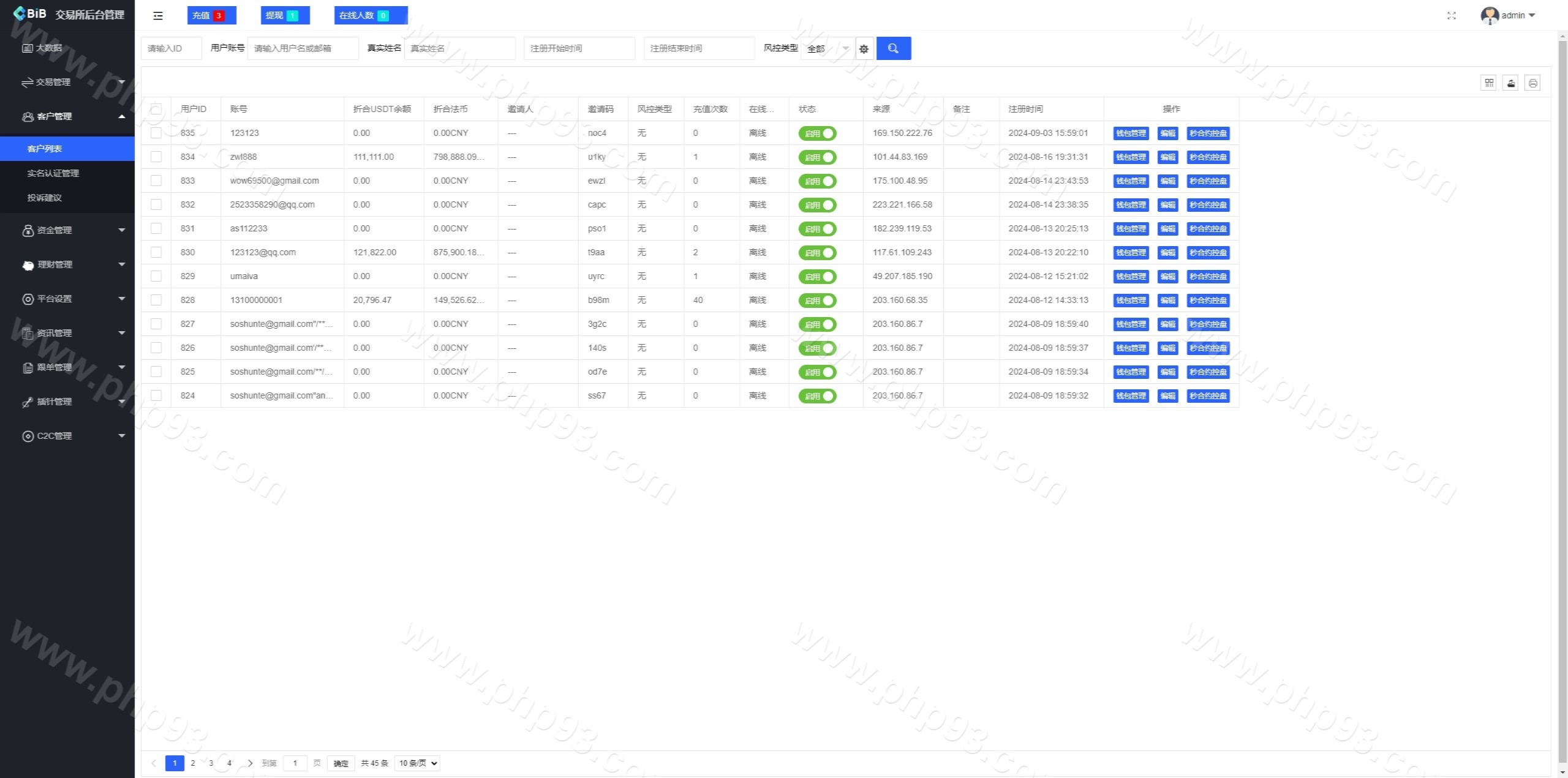Open 投诉建议 submenu item

click(x=45, y=198)
